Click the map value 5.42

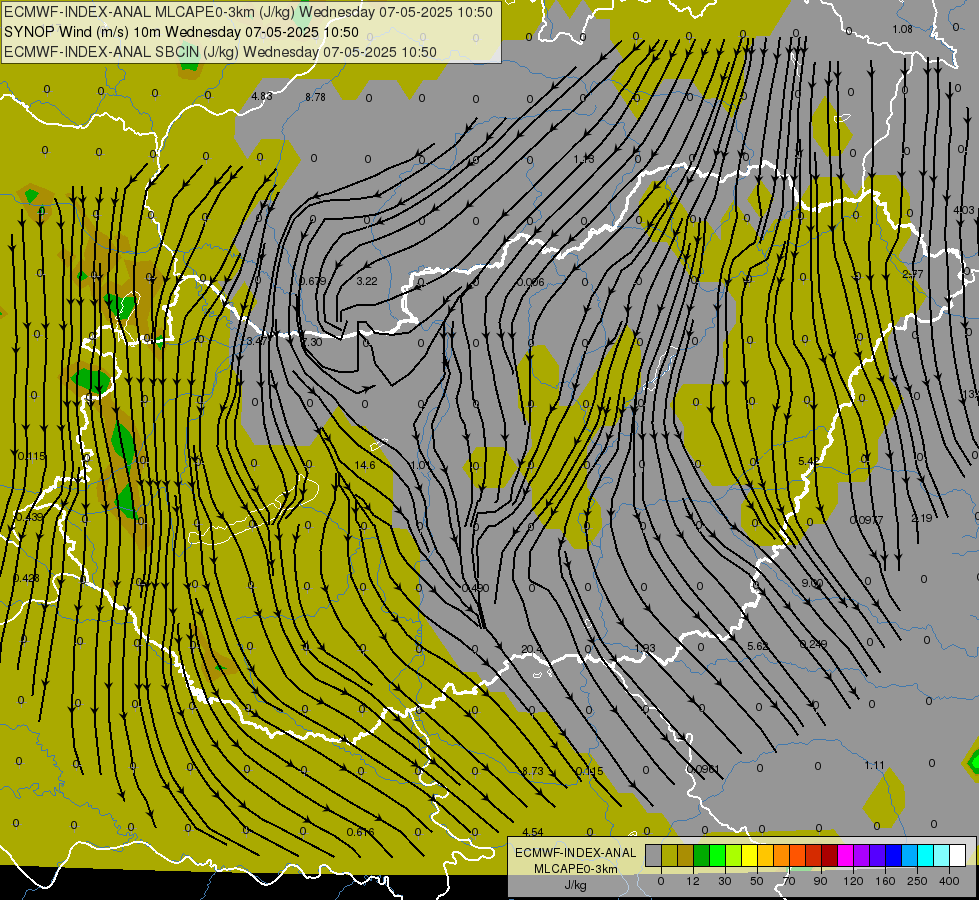coord(809,461)
